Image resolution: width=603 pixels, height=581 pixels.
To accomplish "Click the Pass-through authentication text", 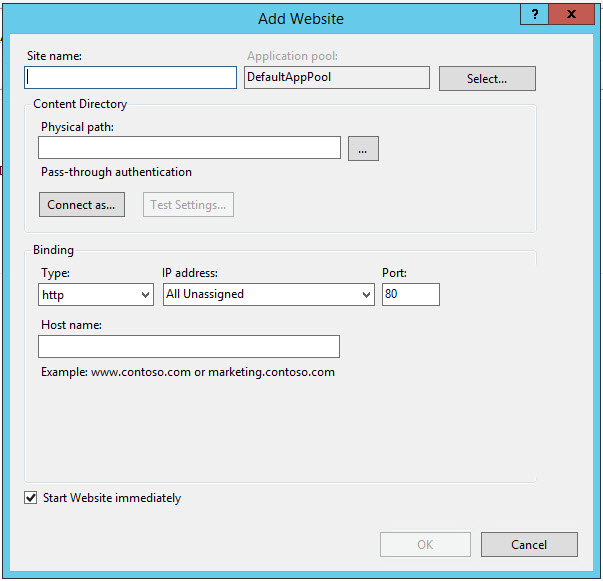I will click(x=116, y=172).
